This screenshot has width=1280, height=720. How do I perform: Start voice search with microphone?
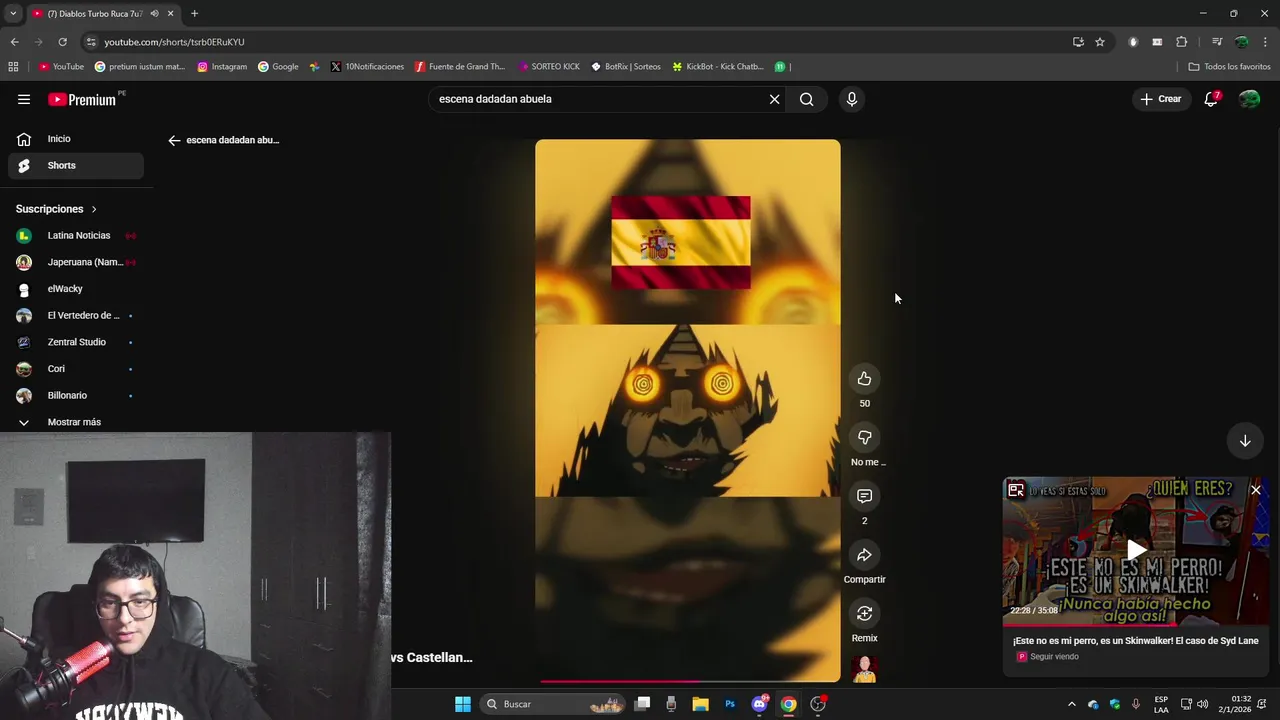tap(852, 99)
